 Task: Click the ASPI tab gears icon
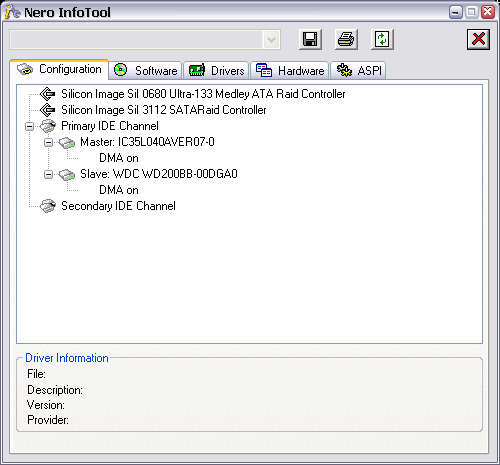tap(344, 70)
